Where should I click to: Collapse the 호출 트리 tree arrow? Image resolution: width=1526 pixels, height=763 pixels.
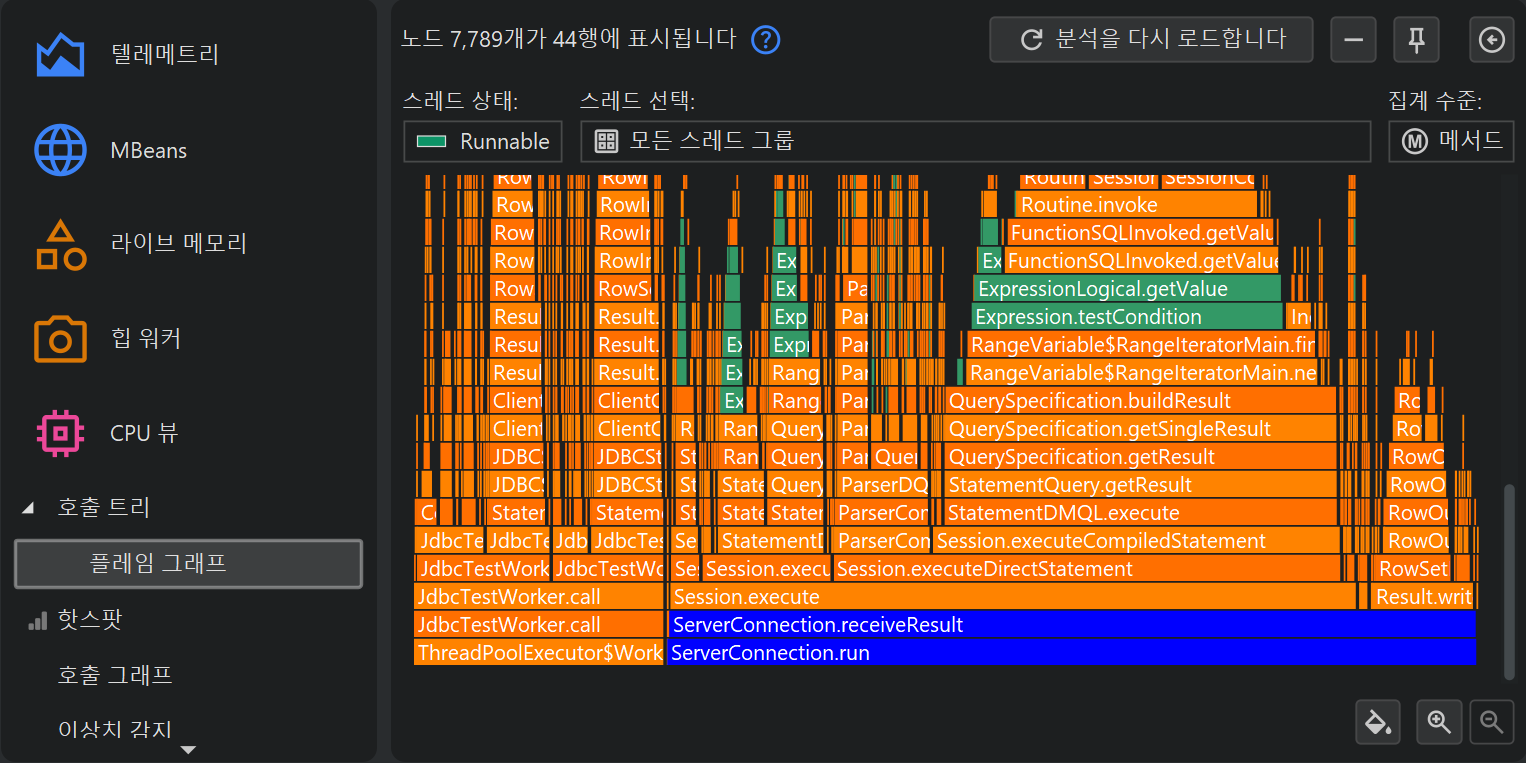[x=28, y=508]
